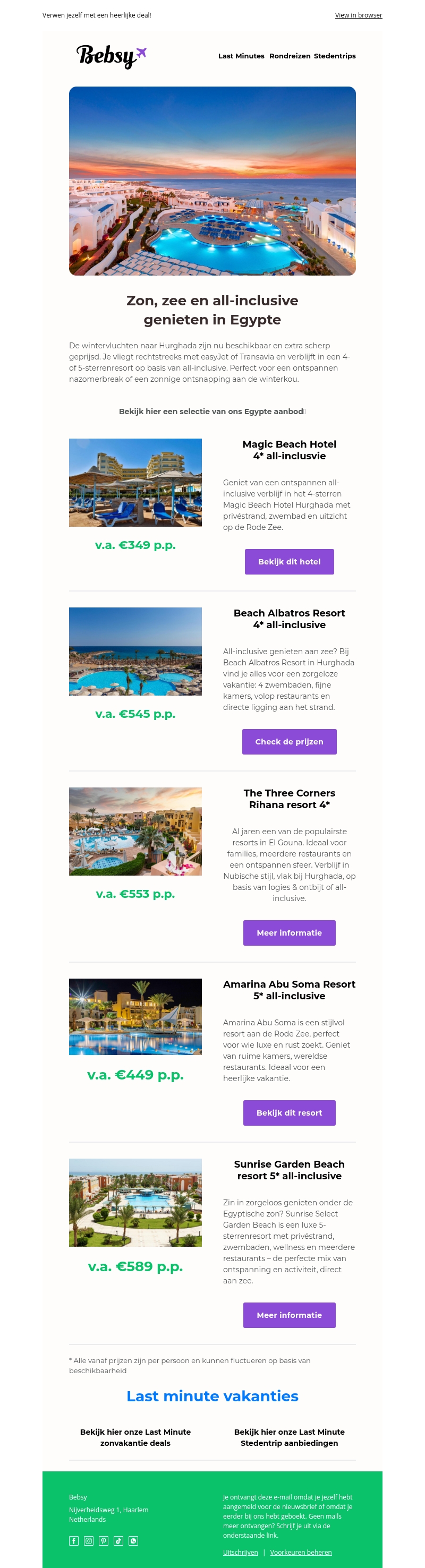Open the Last Minutes menu item
The width and height of the screenshot is (425, 1568).
pyautogui.click(x=241, y=56)
